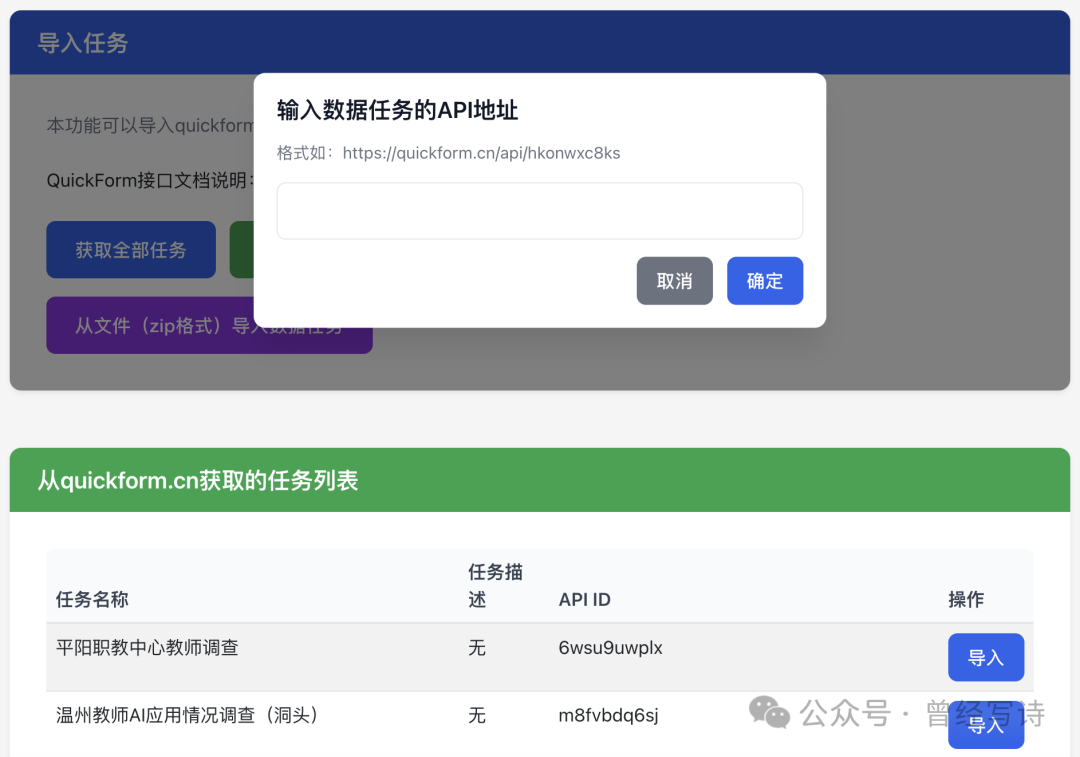Image resolution: width=1080 pixels, height=757 pixels.
Task: Click the 无 description in 温州教师AI应用情况调查 row
Action: pos(477,716)
